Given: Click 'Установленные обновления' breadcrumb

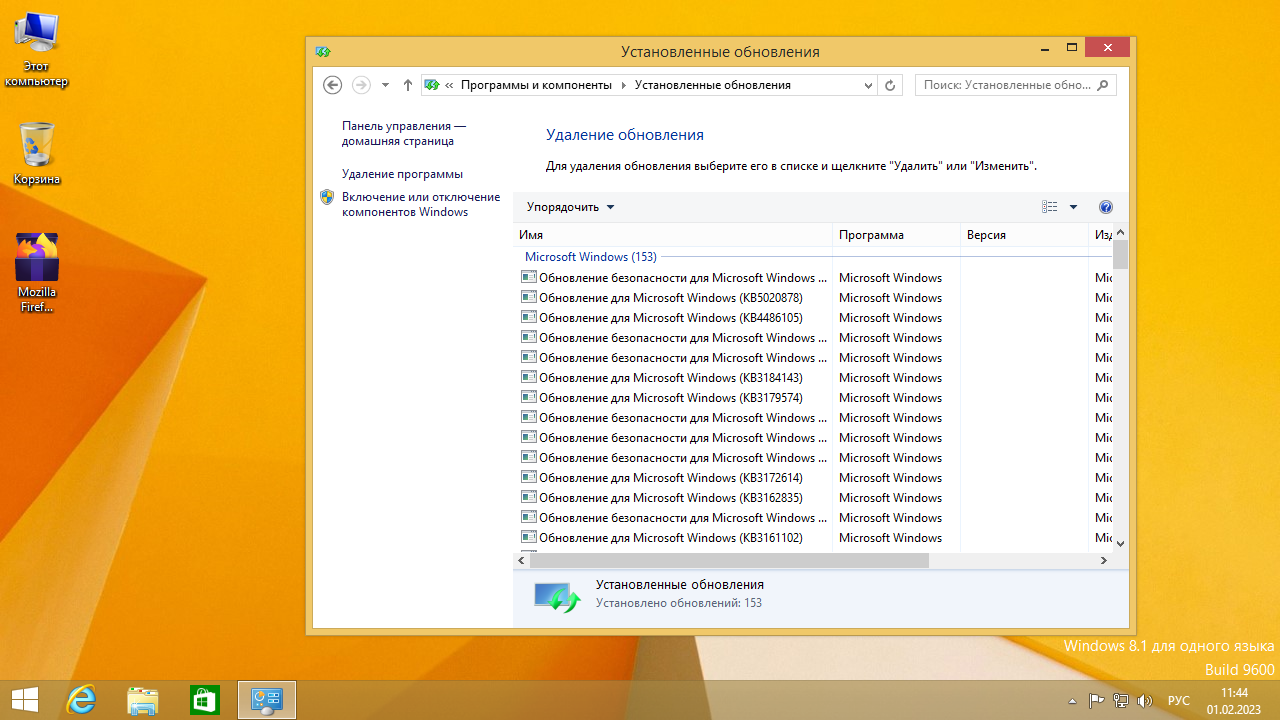Looking at the screenshot, I should pos(712,85).
